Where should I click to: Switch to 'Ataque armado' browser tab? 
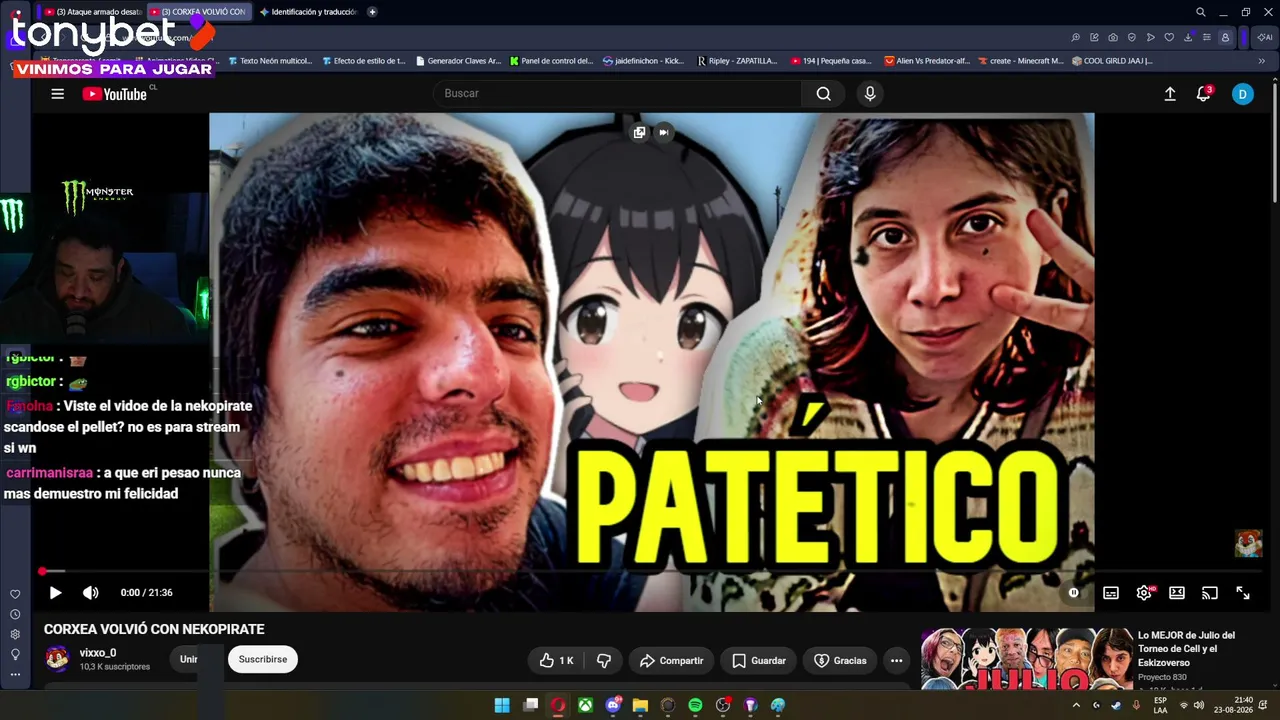click(x=93, y=12)
